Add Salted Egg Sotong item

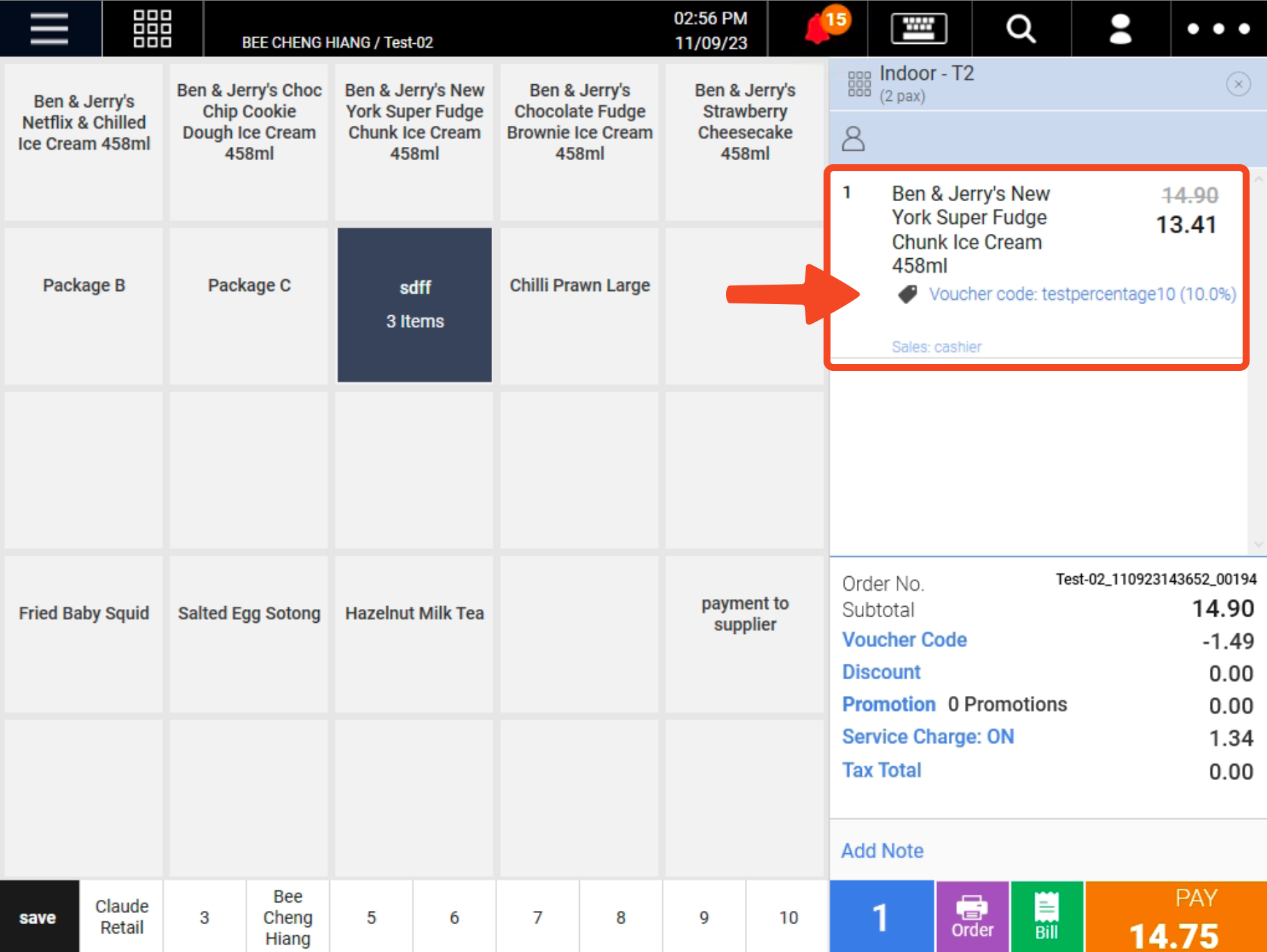click(249, 633)
